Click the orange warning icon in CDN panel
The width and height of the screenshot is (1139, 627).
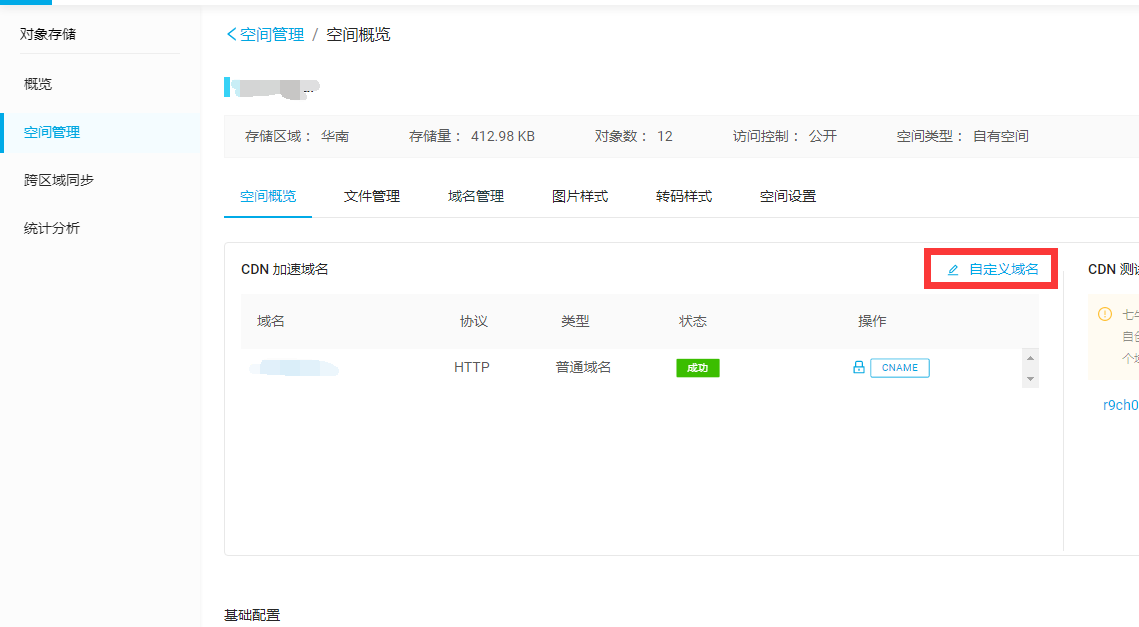click(1104, 314)
